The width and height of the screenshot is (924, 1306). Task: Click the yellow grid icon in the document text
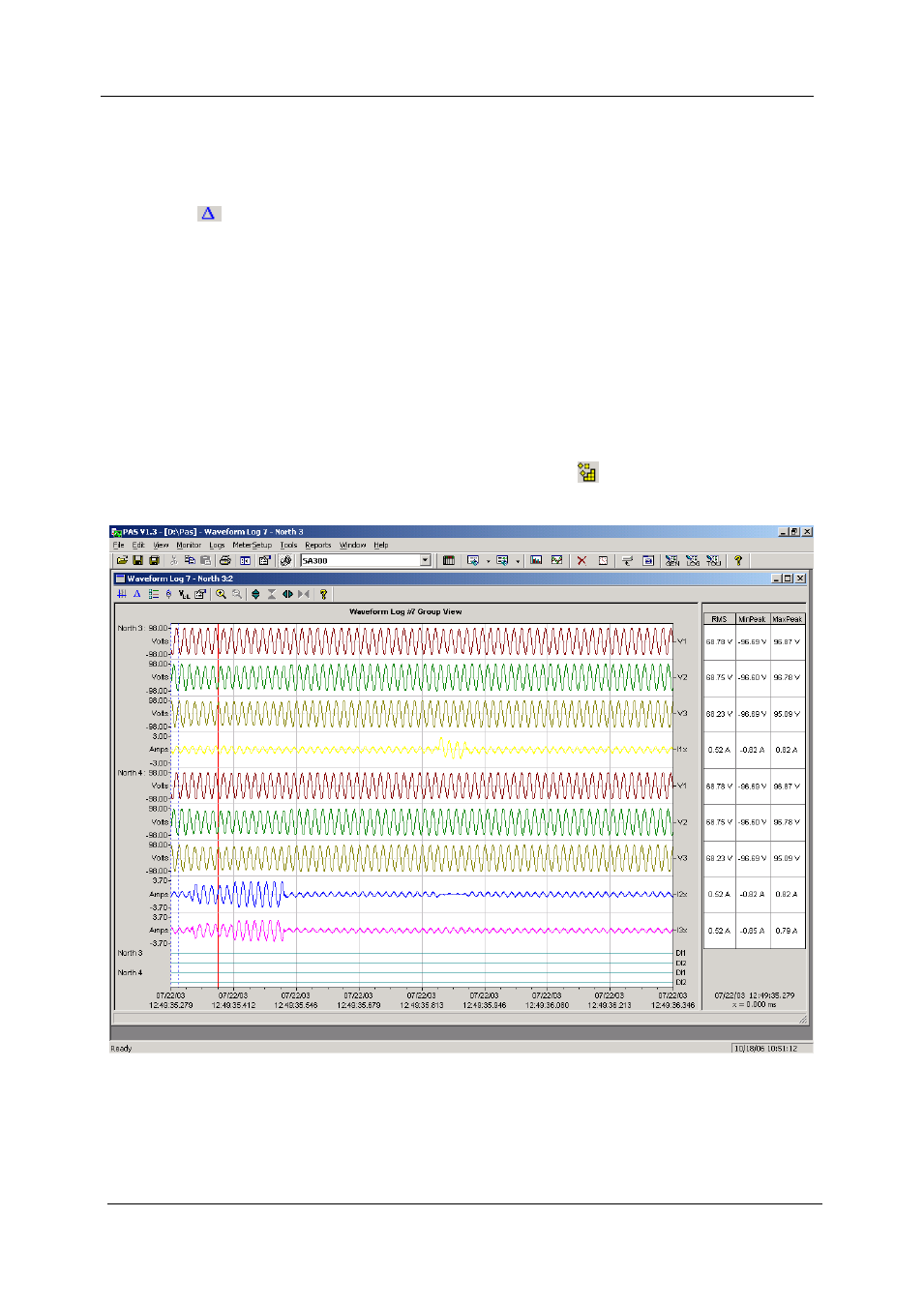[x=587, y=472]
